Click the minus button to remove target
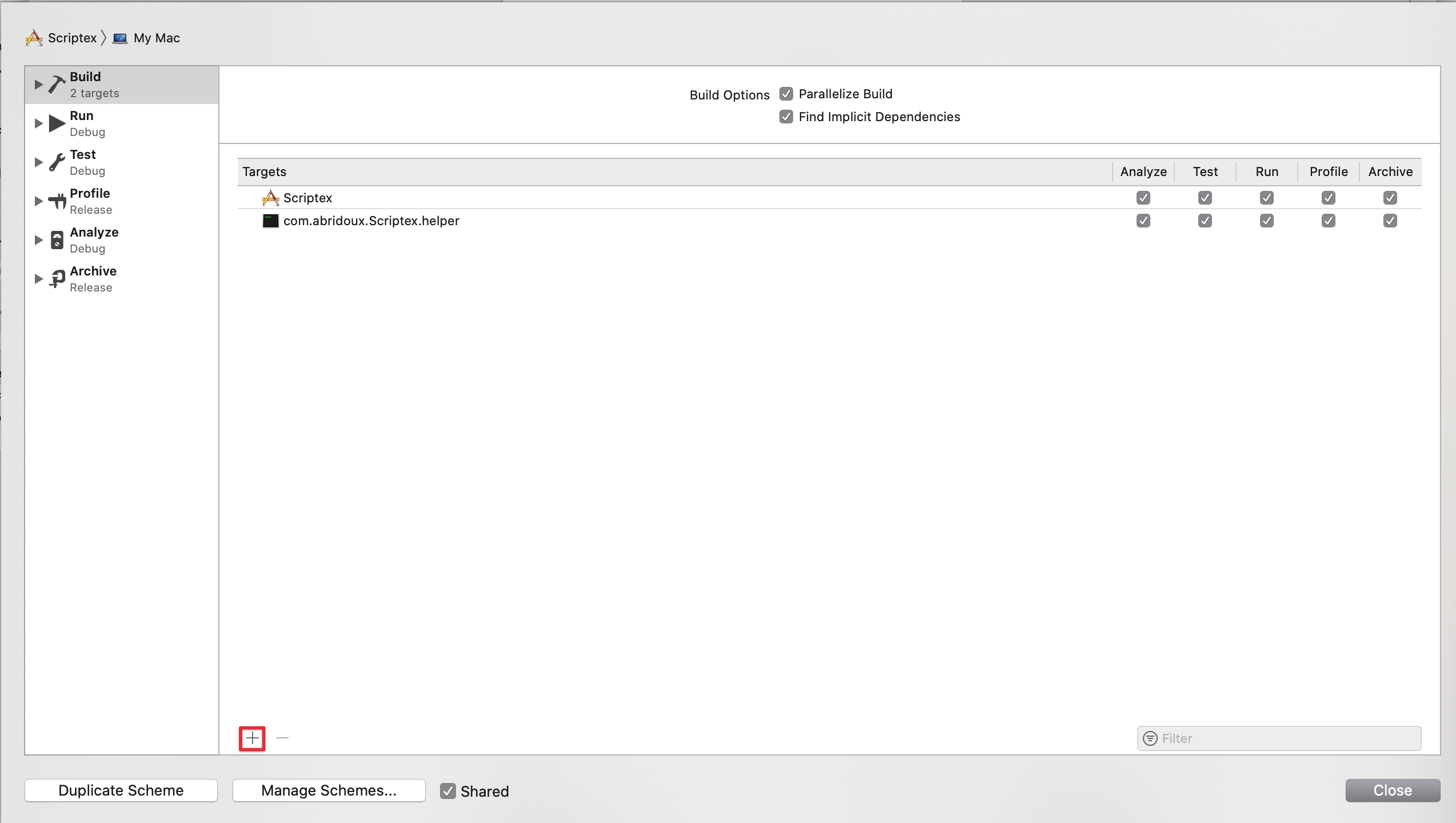The height and width of the screenshot is (823, 1456). [282, 738]
